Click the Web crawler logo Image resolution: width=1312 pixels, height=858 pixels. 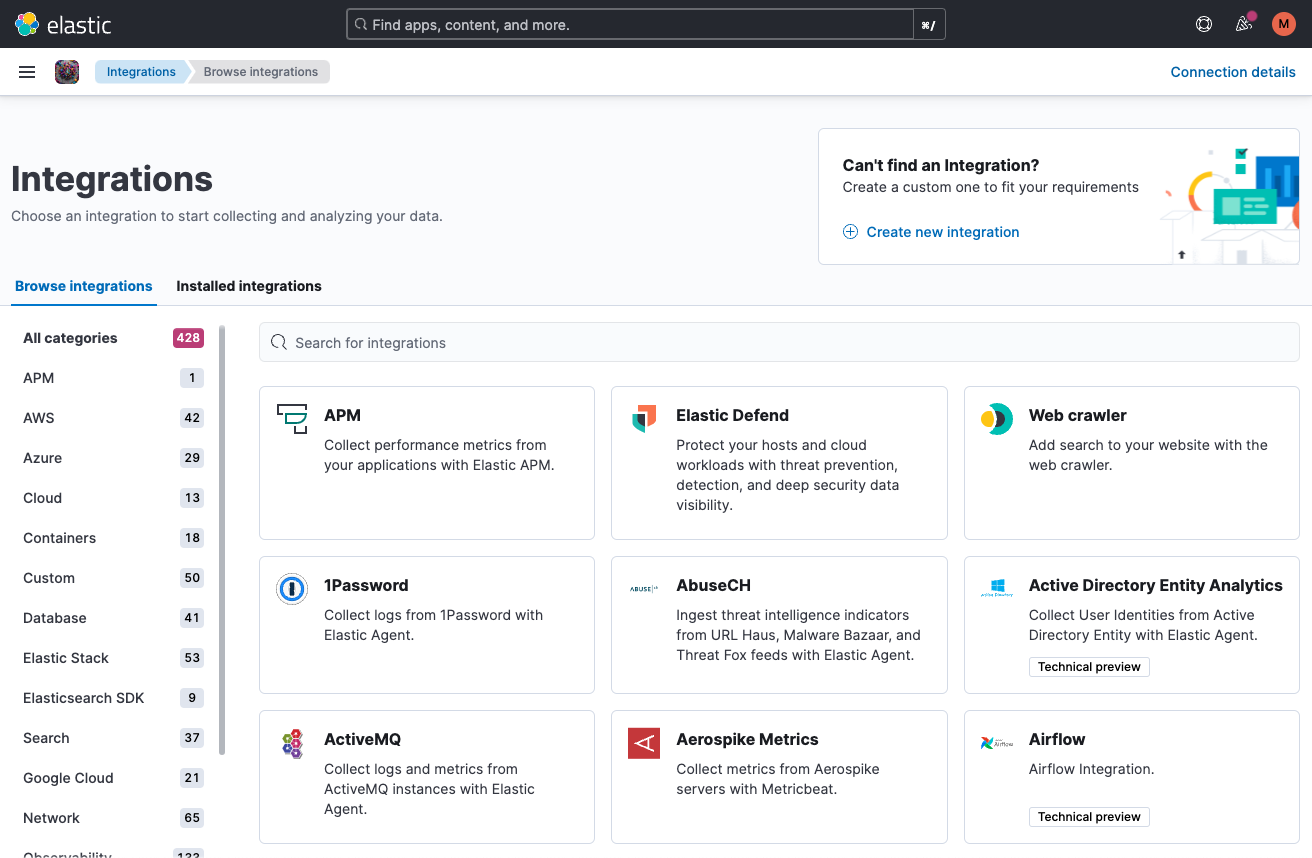tap(996, 419)
